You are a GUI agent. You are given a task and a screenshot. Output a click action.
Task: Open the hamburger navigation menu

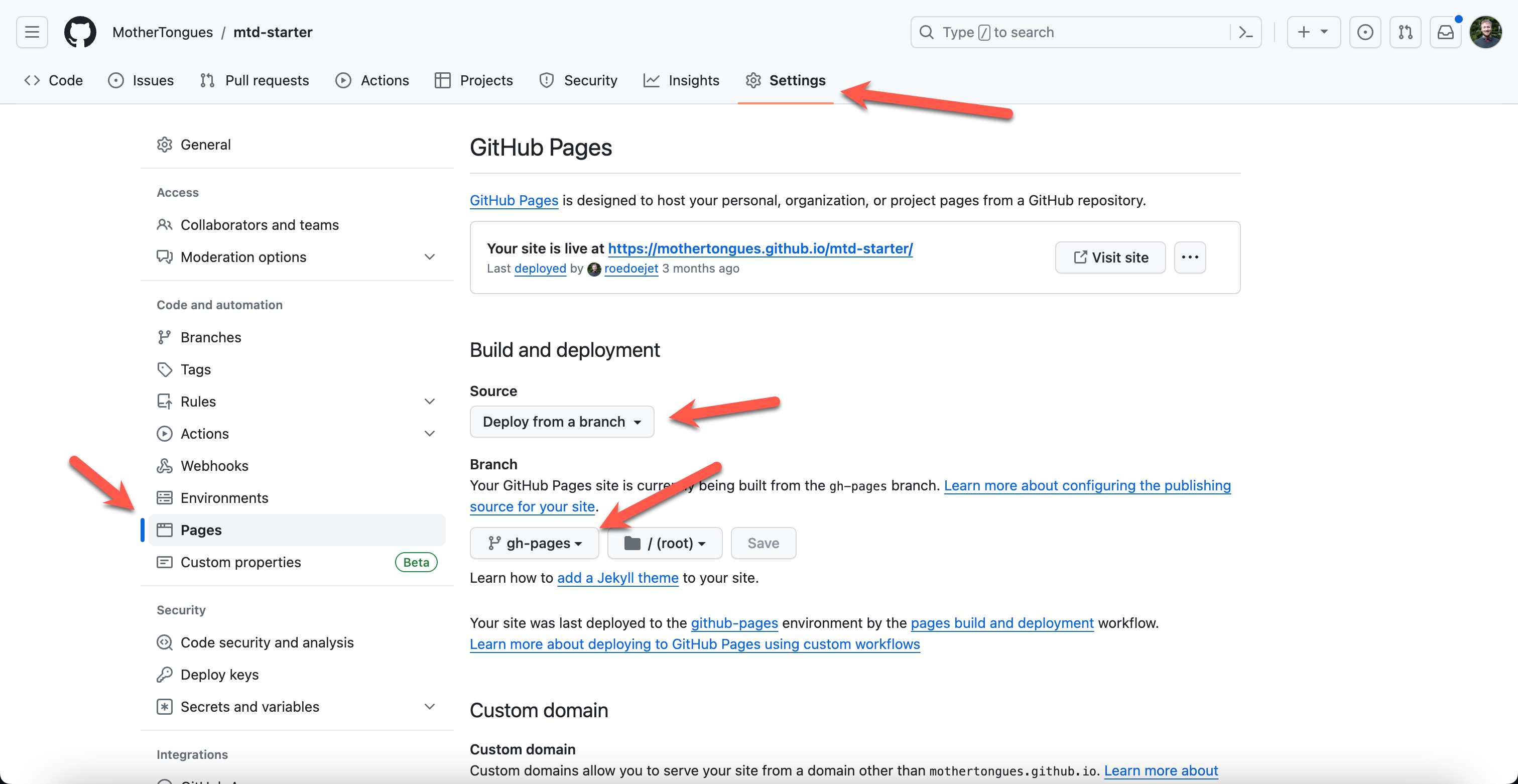pos(32,32)
